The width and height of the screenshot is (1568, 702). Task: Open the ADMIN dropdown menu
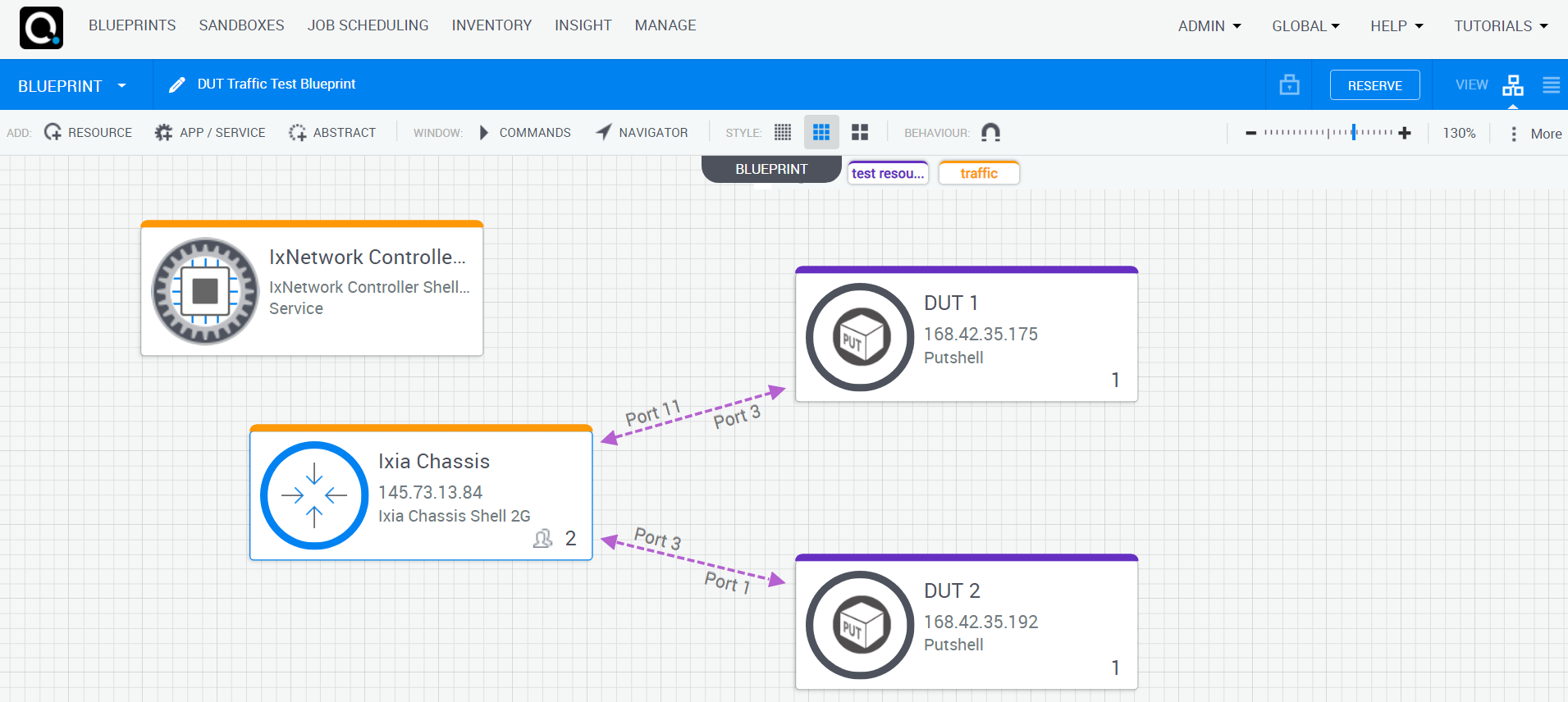coord(1209,26)
